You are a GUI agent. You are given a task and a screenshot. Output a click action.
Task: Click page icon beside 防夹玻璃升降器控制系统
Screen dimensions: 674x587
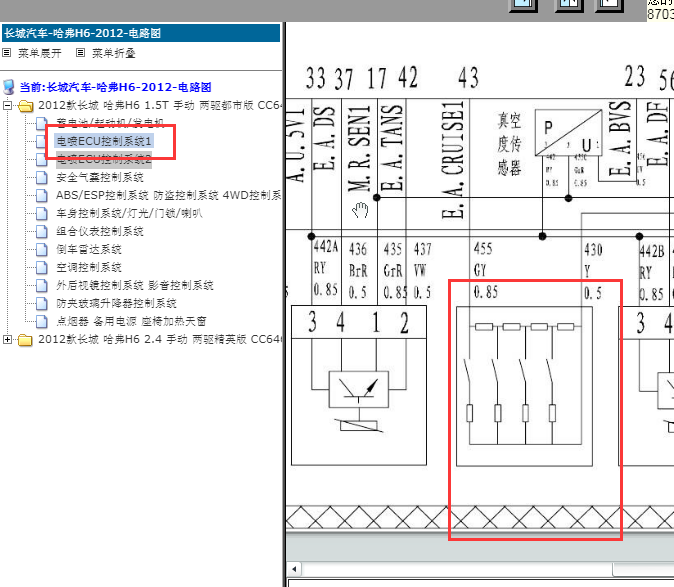point(42,303)
